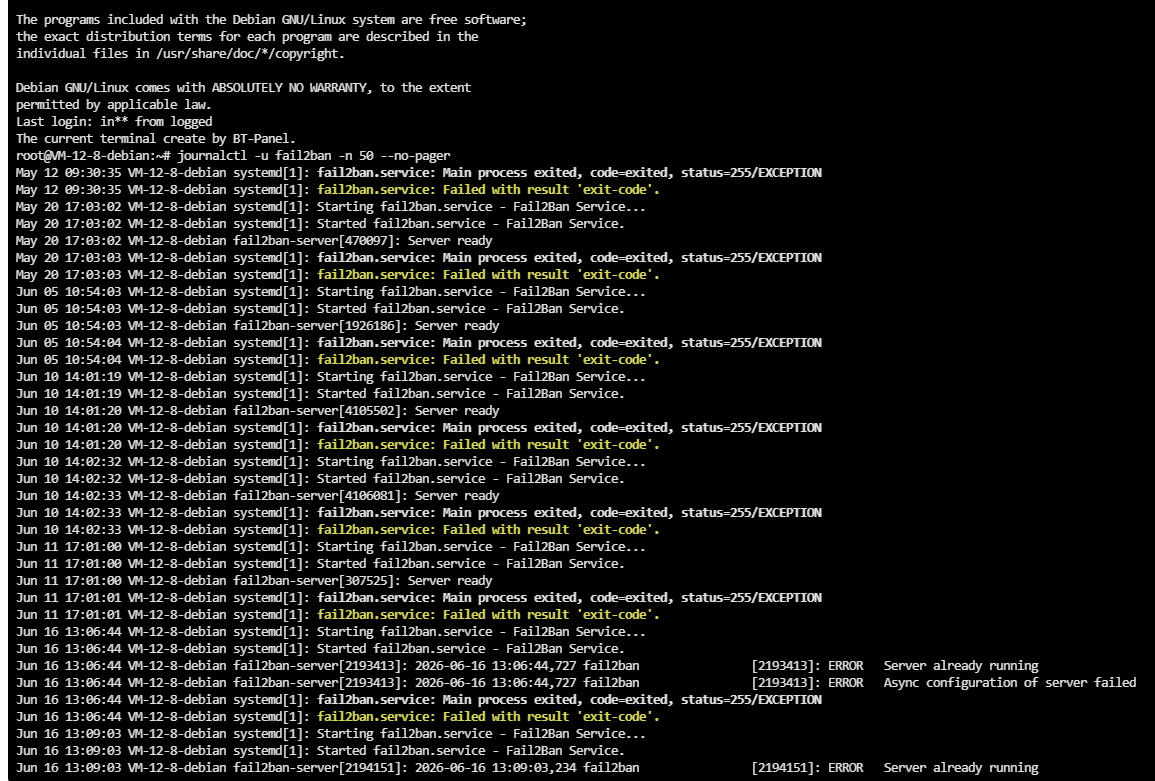This screenshot has width=1155, height=781.
Task: Click the Jun 10 14:01:19 'Started fail2ban.service' line
Action: point(320,393)
